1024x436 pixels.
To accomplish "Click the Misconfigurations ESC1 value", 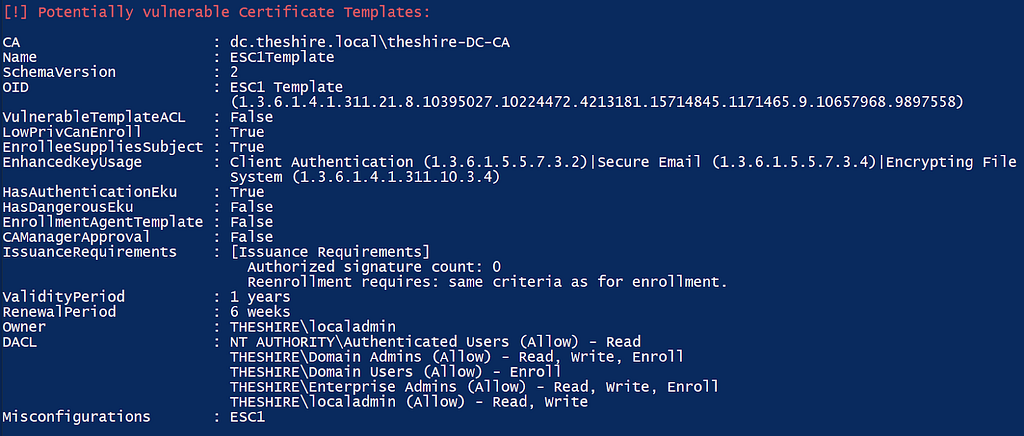I will pyautogui.click(x=248, y=416).
